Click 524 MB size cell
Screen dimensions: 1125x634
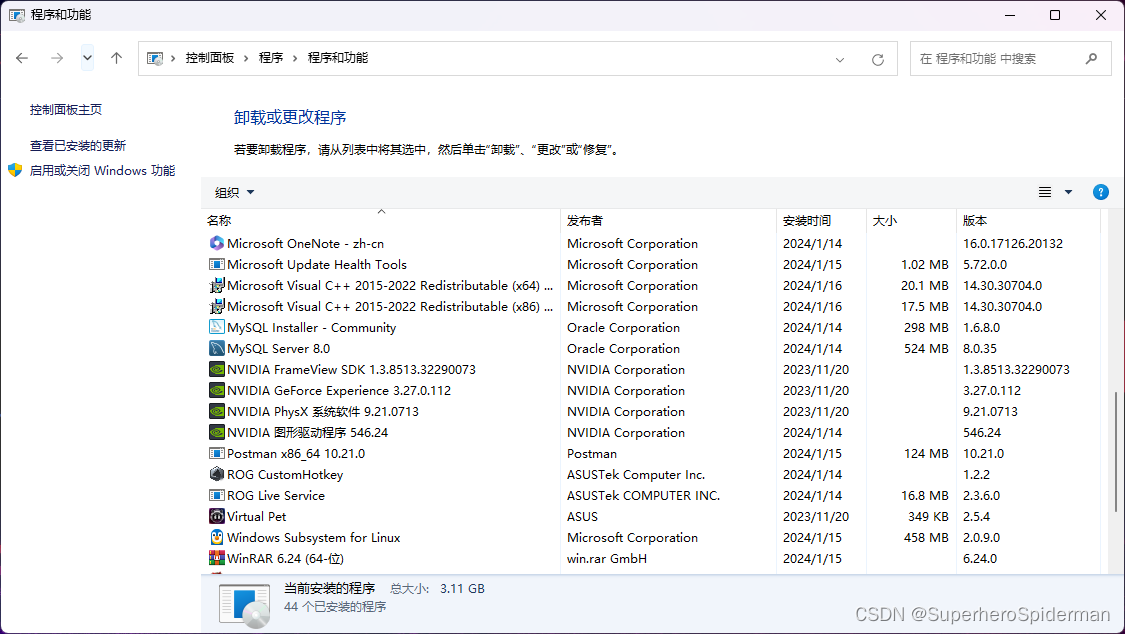click(926, 349)
